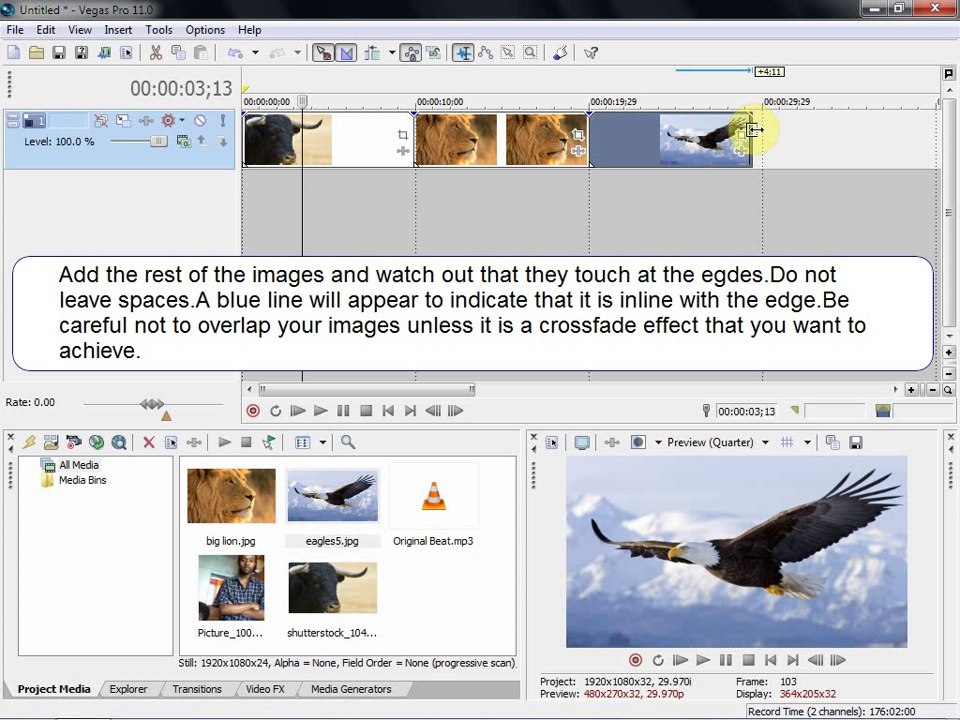Toggle Lock Envelopes to Events

coord(411,53)
